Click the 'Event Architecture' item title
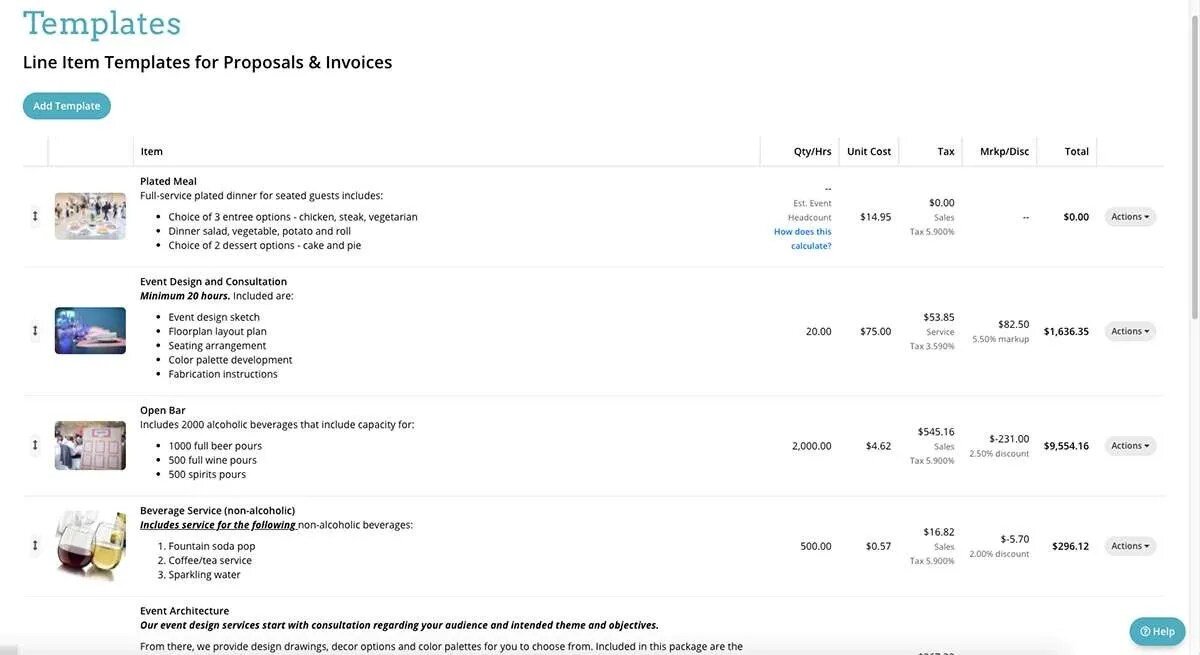Image resolution: width=1200 pixels, height=655 pixels. pyautogui.click(x=184, y=611)
